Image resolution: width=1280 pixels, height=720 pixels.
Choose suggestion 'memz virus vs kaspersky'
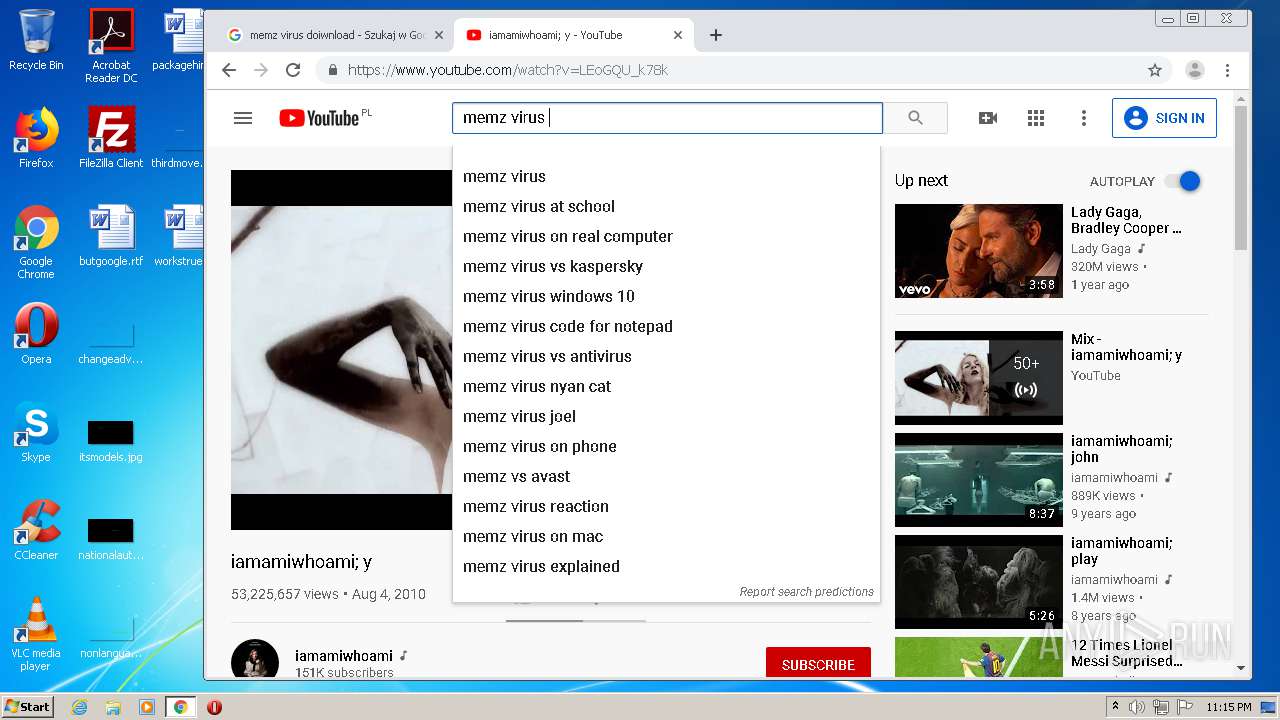pos(666,266)
